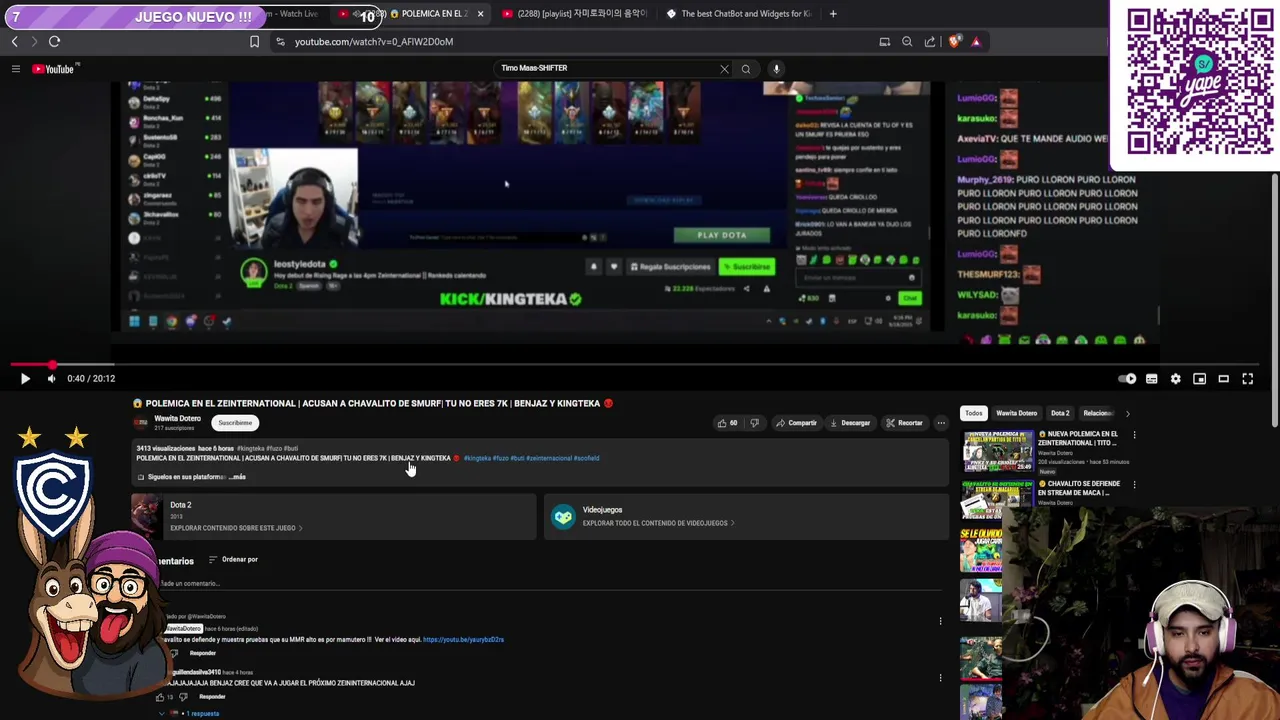Screen dimensions: 1280x720
Task: Reload the current page
Action: click(54, 42)
